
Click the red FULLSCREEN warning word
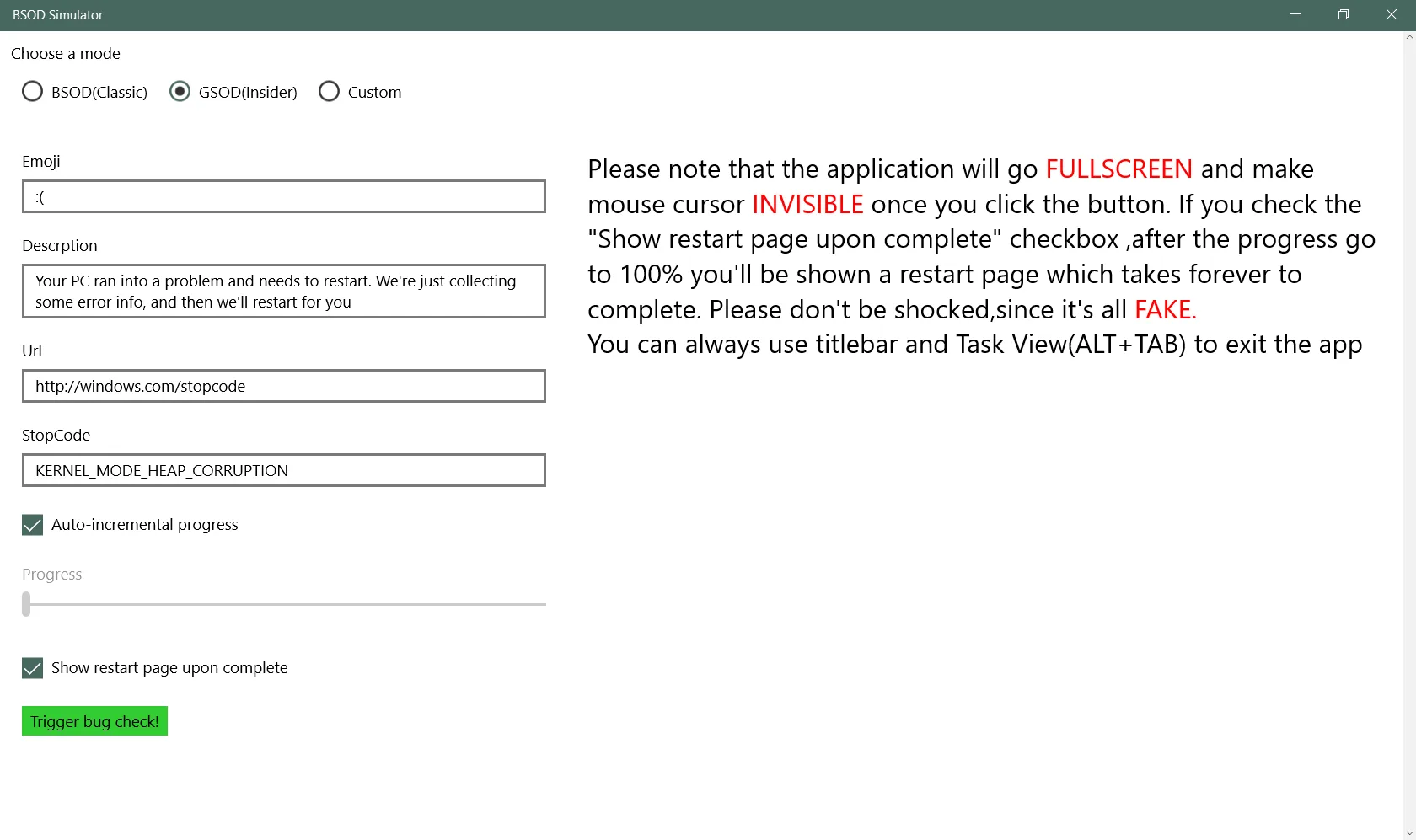click(x=1118, y=169)
